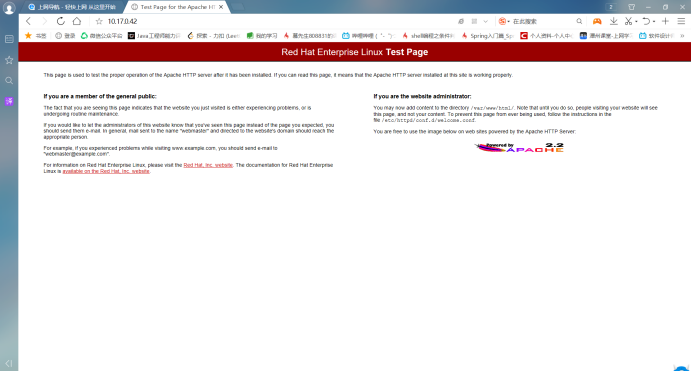Click the magnifier search icon

(579, 21)
